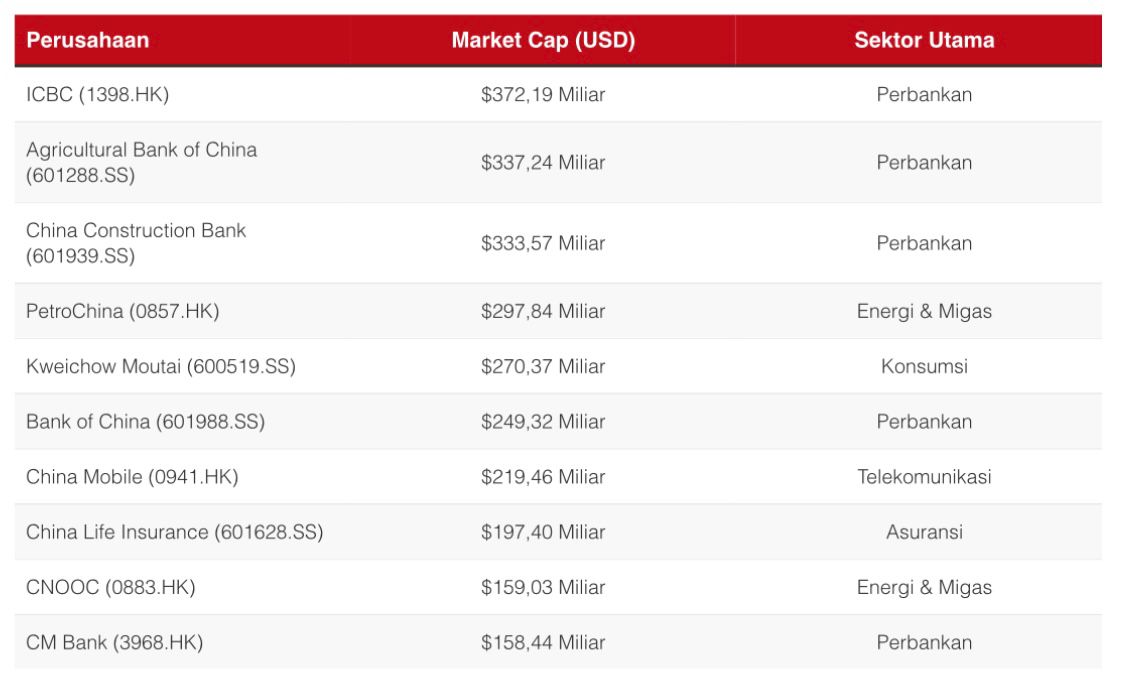Click the China Mobile (0941.HK) entry
This screenshot has height=685, width=1125.
(x=132, y=477)
